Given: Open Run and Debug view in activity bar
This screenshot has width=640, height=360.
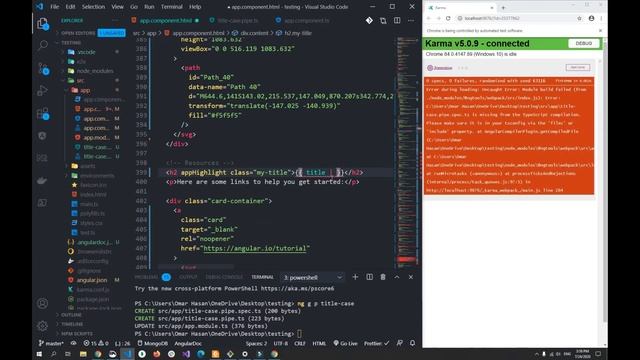Looking at the screenshot, I should point(42,91).
